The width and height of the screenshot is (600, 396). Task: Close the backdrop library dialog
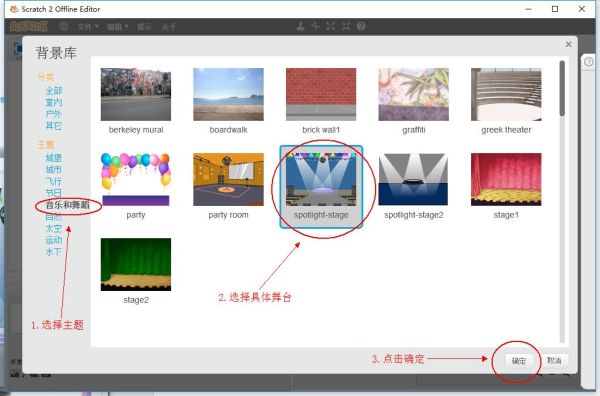coord(569,44)
